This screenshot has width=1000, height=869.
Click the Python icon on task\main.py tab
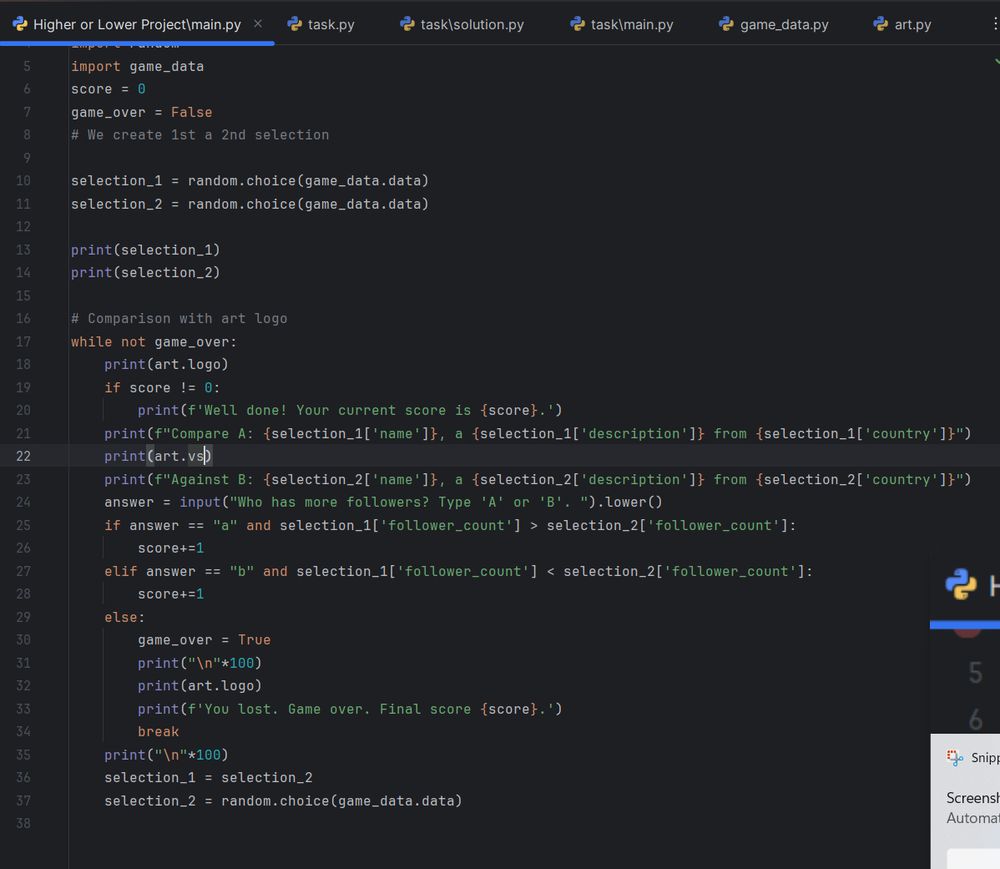[x=577, y=24]
